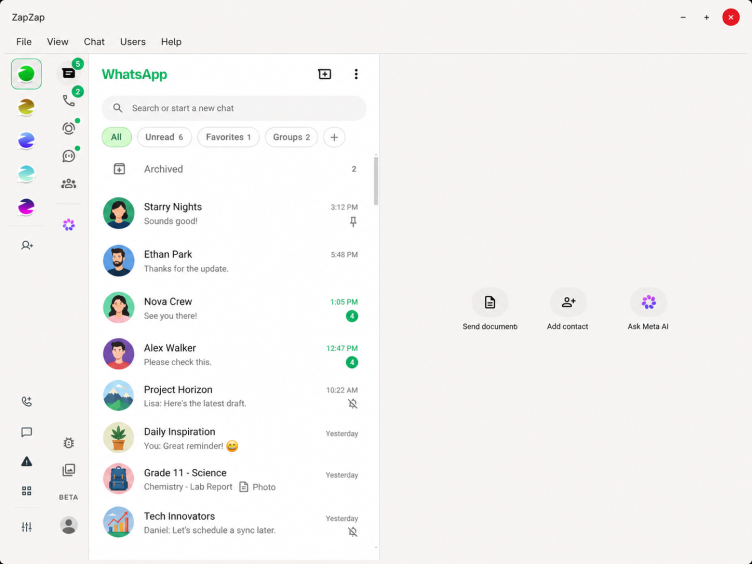Click the Ask Meta AI icon
This screenshot has width=752, height=564.
pos(648,302)
